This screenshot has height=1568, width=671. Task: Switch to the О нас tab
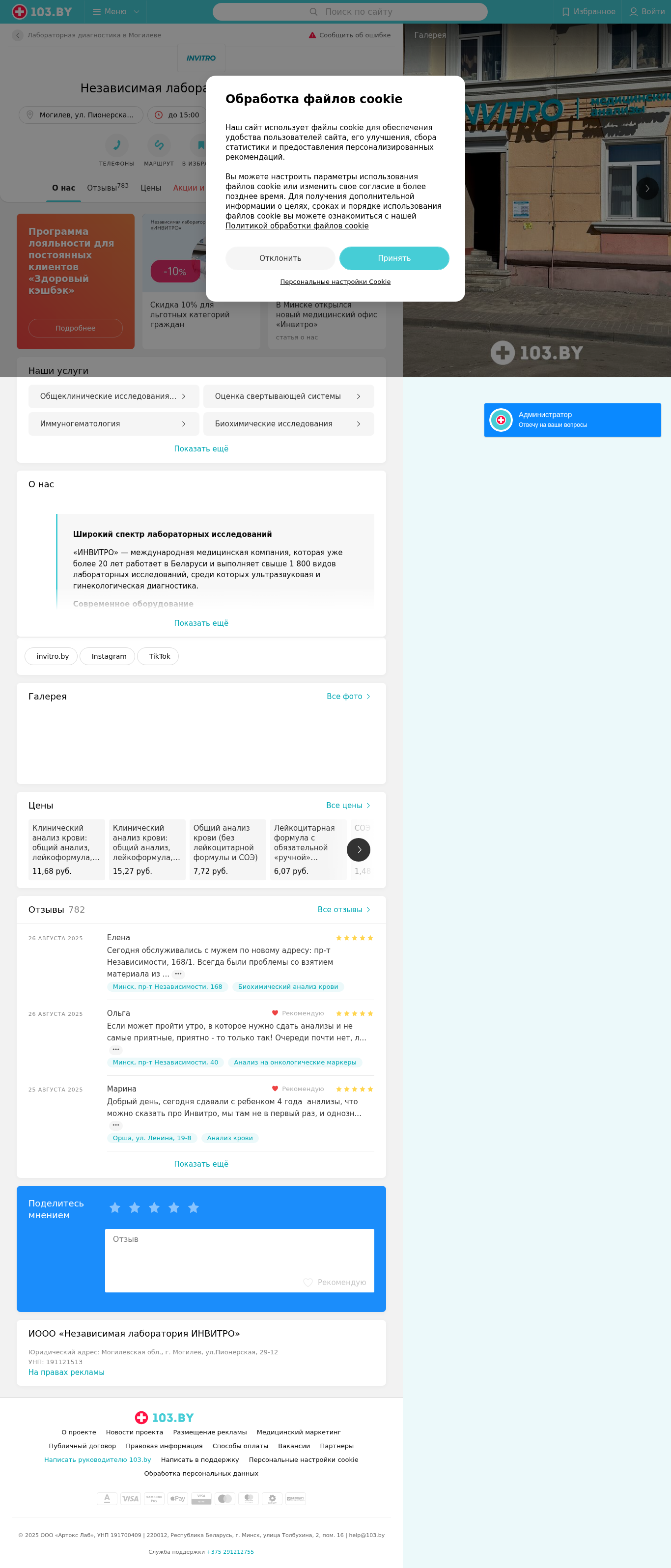63,188
